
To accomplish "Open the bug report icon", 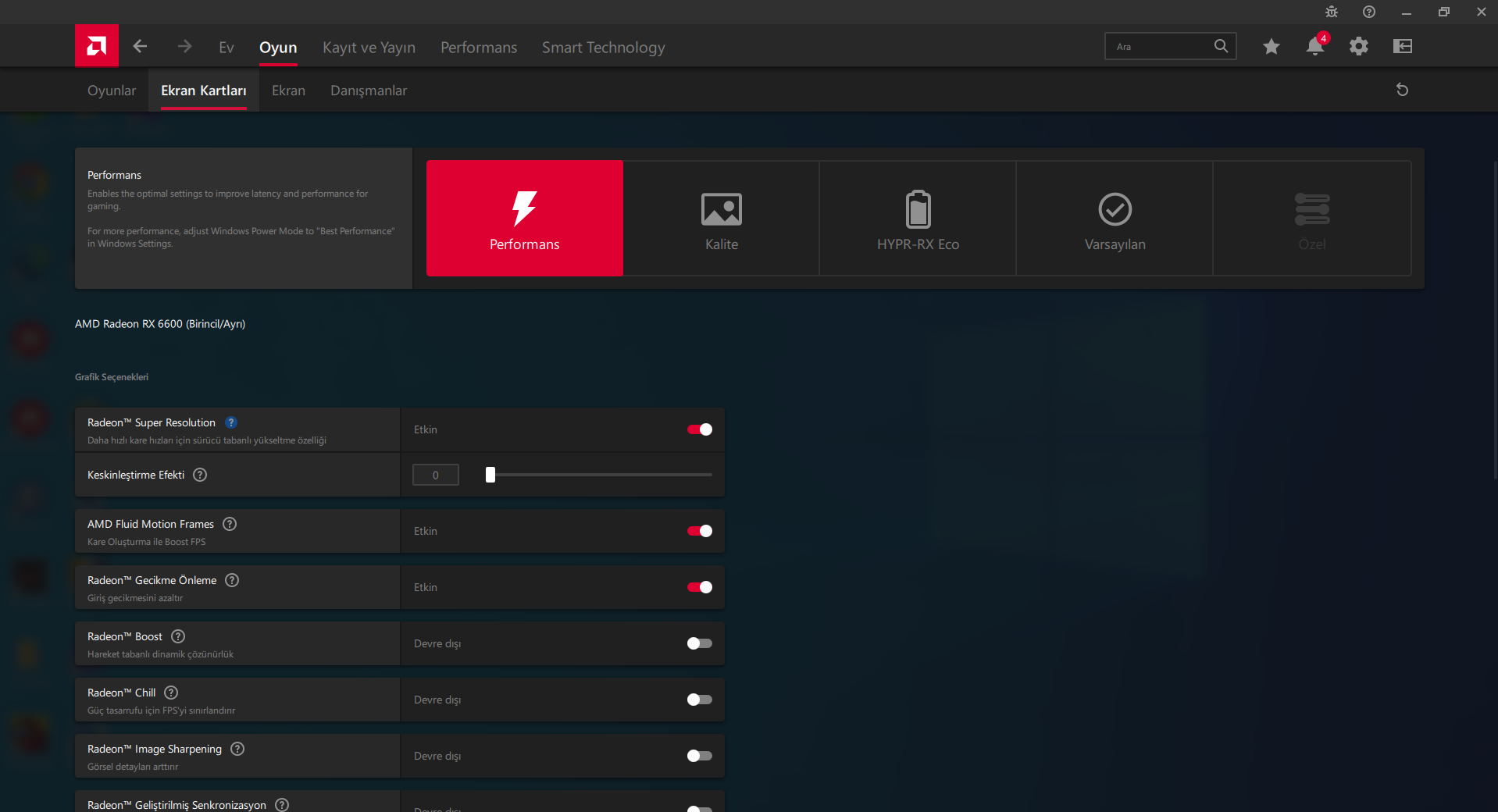I will point(1332,12).
